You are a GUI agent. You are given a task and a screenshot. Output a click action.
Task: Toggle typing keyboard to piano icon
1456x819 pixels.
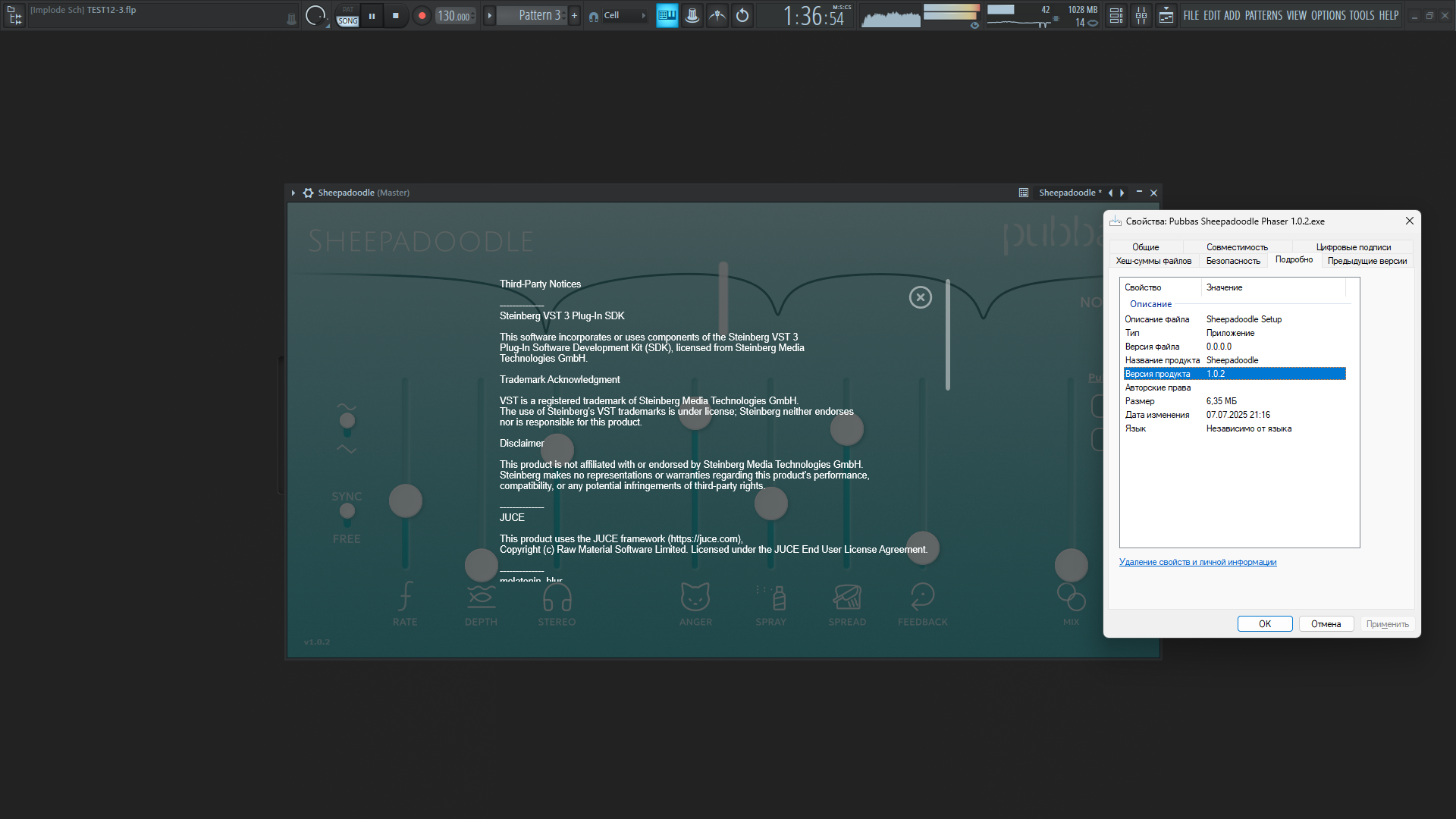pos(667,15)
